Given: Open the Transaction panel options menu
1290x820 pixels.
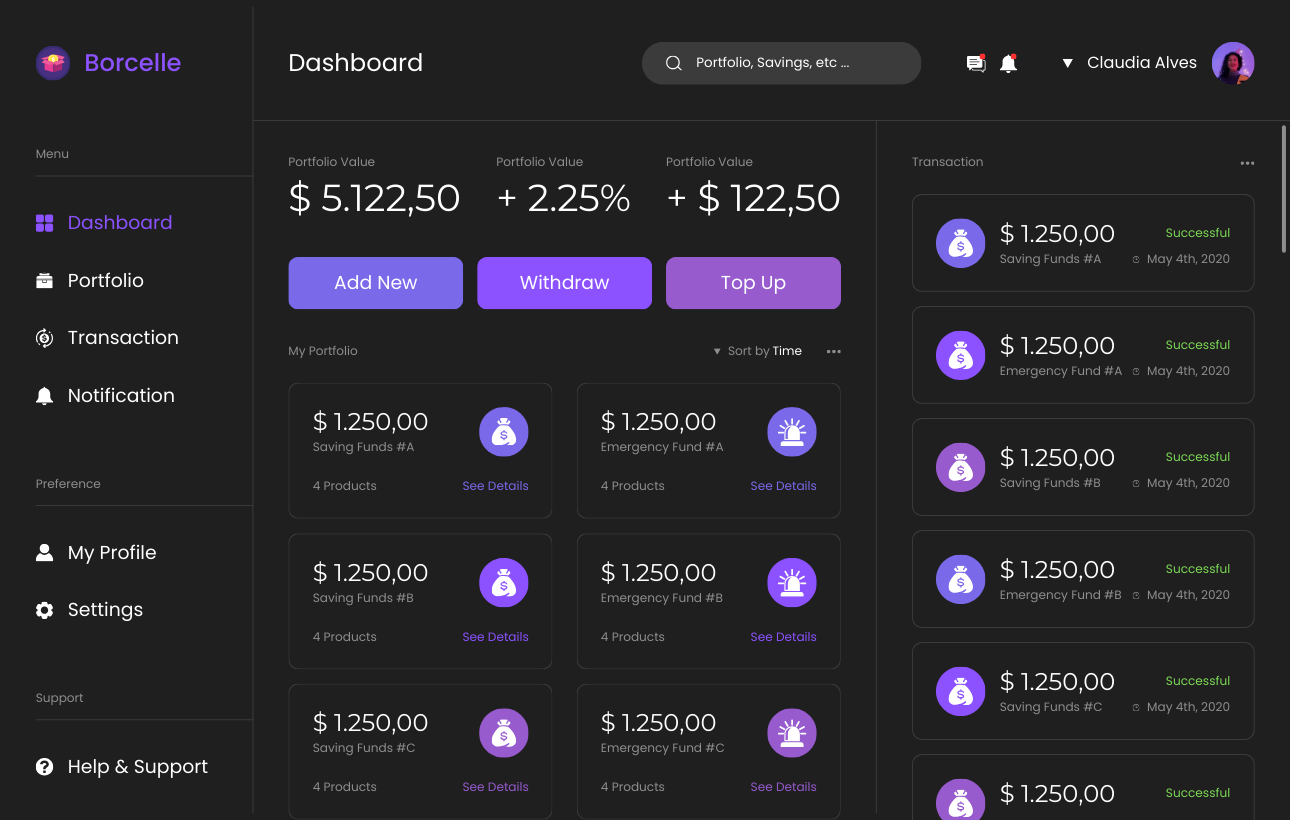Looking at the screenshot, I should coord(1247,162).
